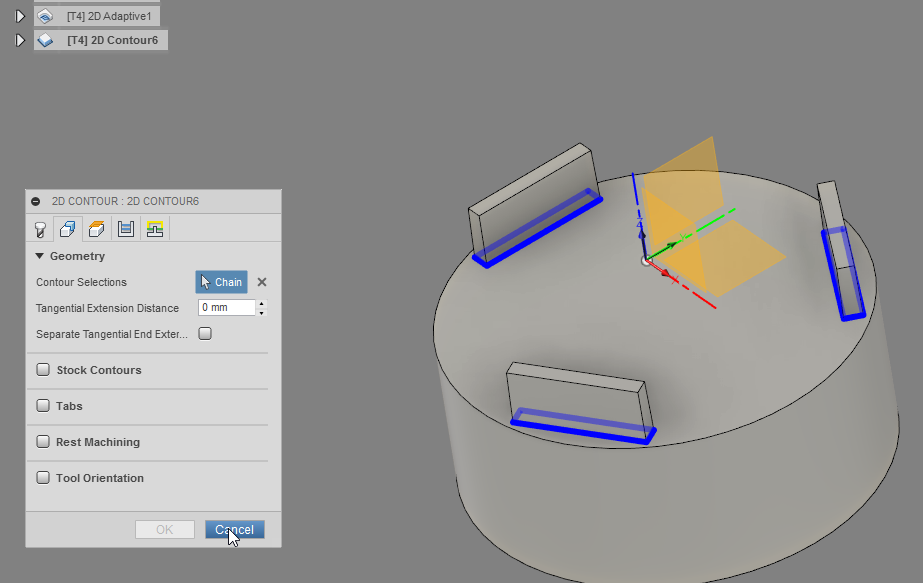
Task: Clear contour selections with the X icon
Action: 262,282
